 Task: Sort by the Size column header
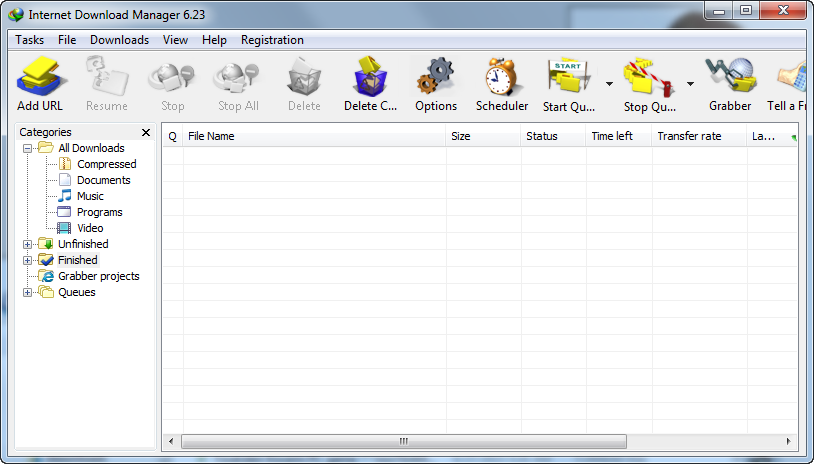click(x=483, y=136)
